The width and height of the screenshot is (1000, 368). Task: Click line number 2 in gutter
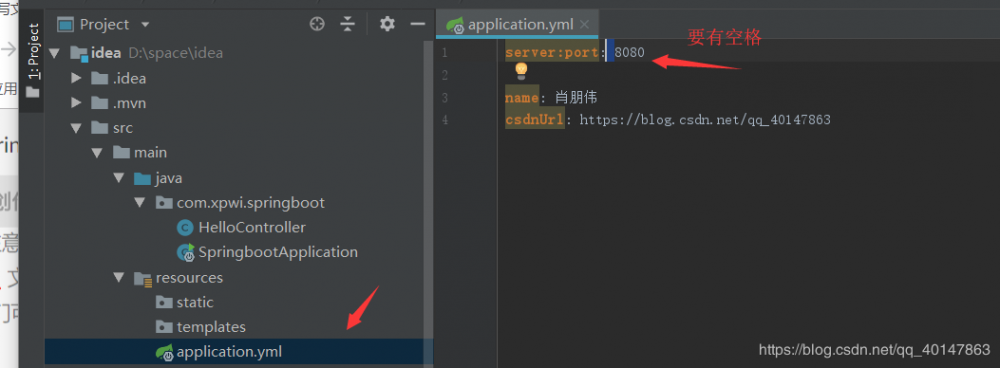coord(445,75)
